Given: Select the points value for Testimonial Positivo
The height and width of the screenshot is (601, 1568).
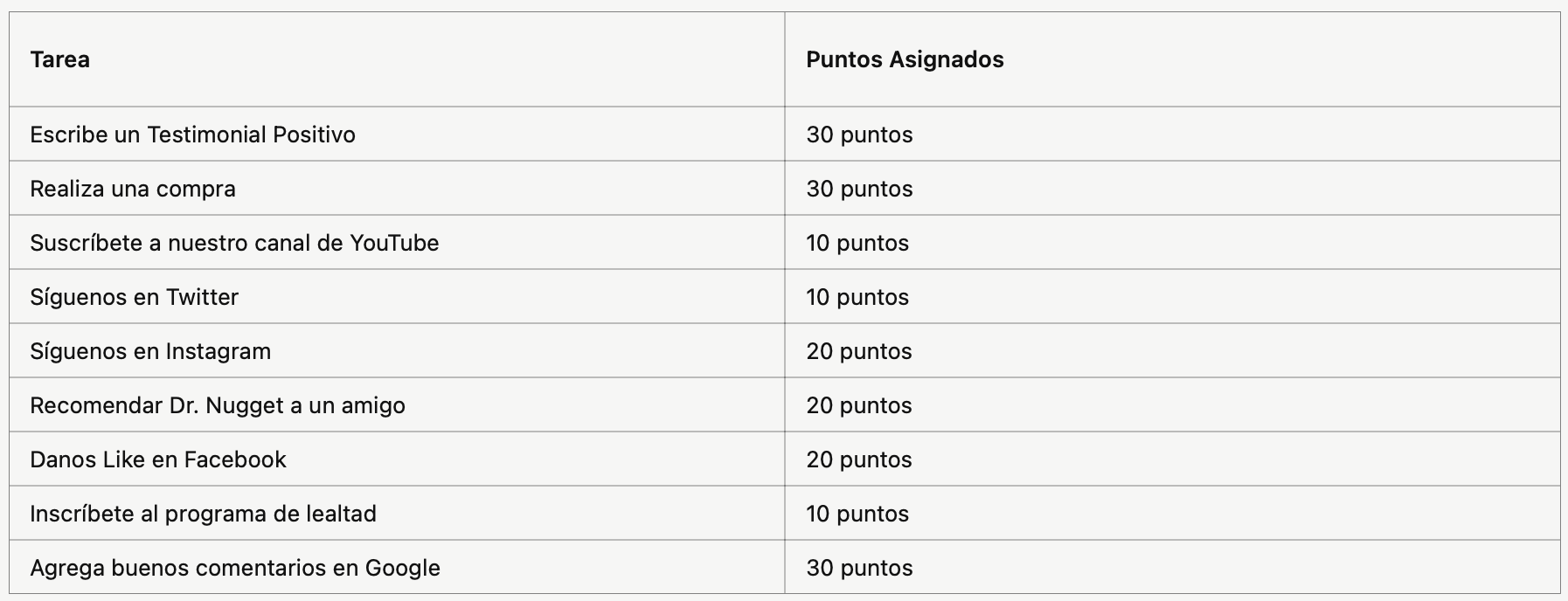Looking at the screenshot, I should (x=1172, y=134).
